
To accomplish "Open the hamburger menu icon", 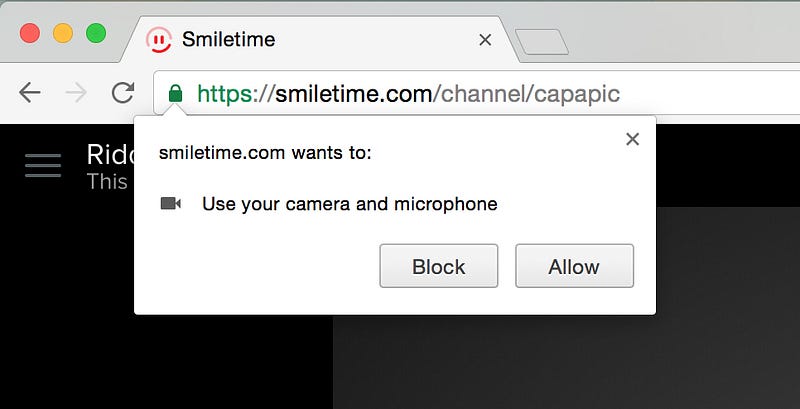I will [x=43, y=165].
